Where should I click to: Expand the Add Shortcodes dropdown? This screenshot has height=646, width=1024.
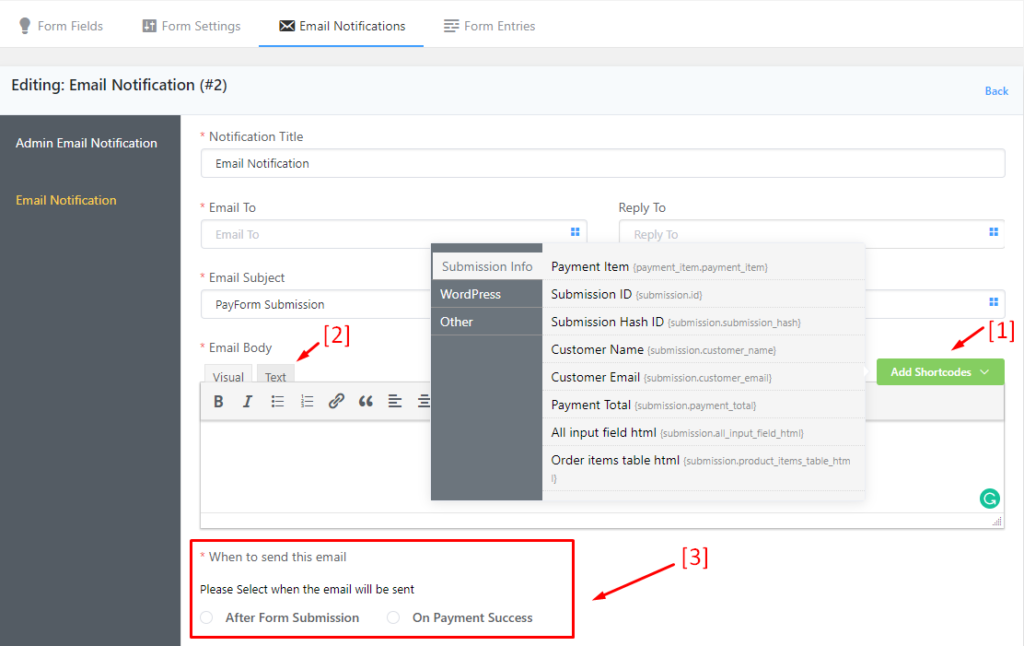pyautogui.click(x=940, y=372)
